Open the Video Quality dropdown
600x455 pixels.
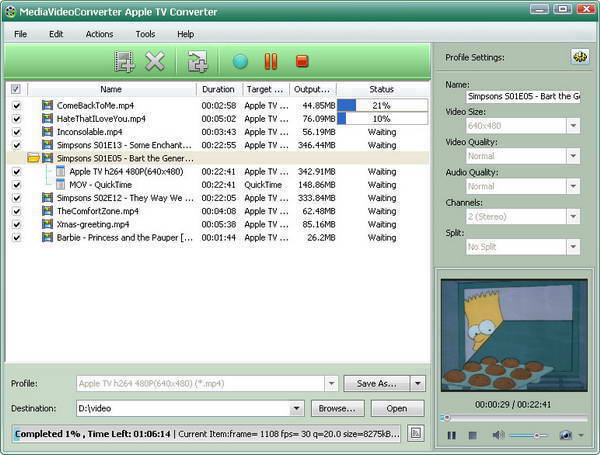tap(573, 156)
